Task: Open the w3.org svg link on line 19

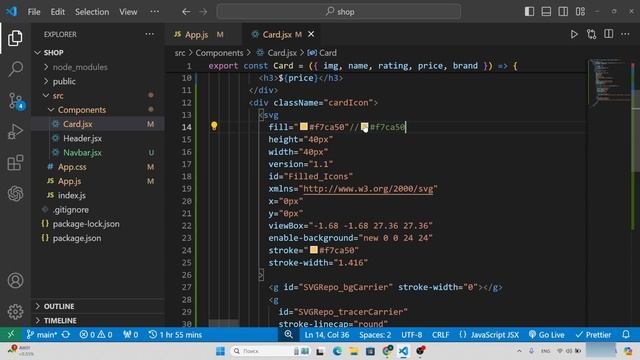Action: pyautogui.click(x=368, y=189)
